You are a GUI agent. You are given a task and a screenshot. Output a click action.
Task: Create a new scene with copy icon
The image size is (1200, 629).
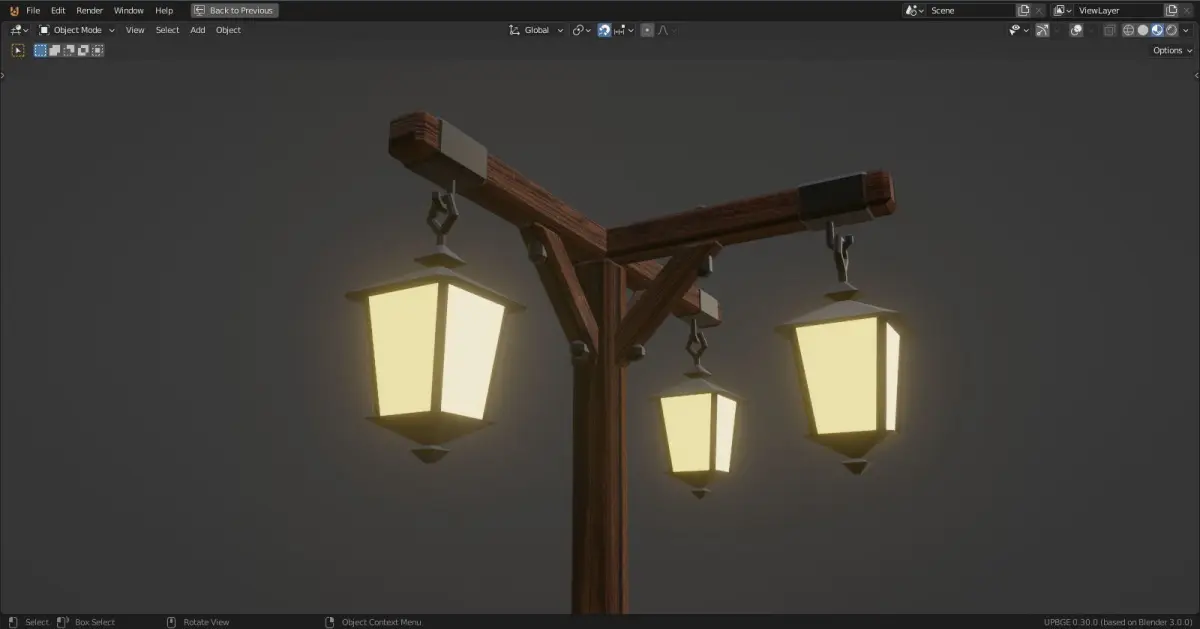[x=1023, y=10]
